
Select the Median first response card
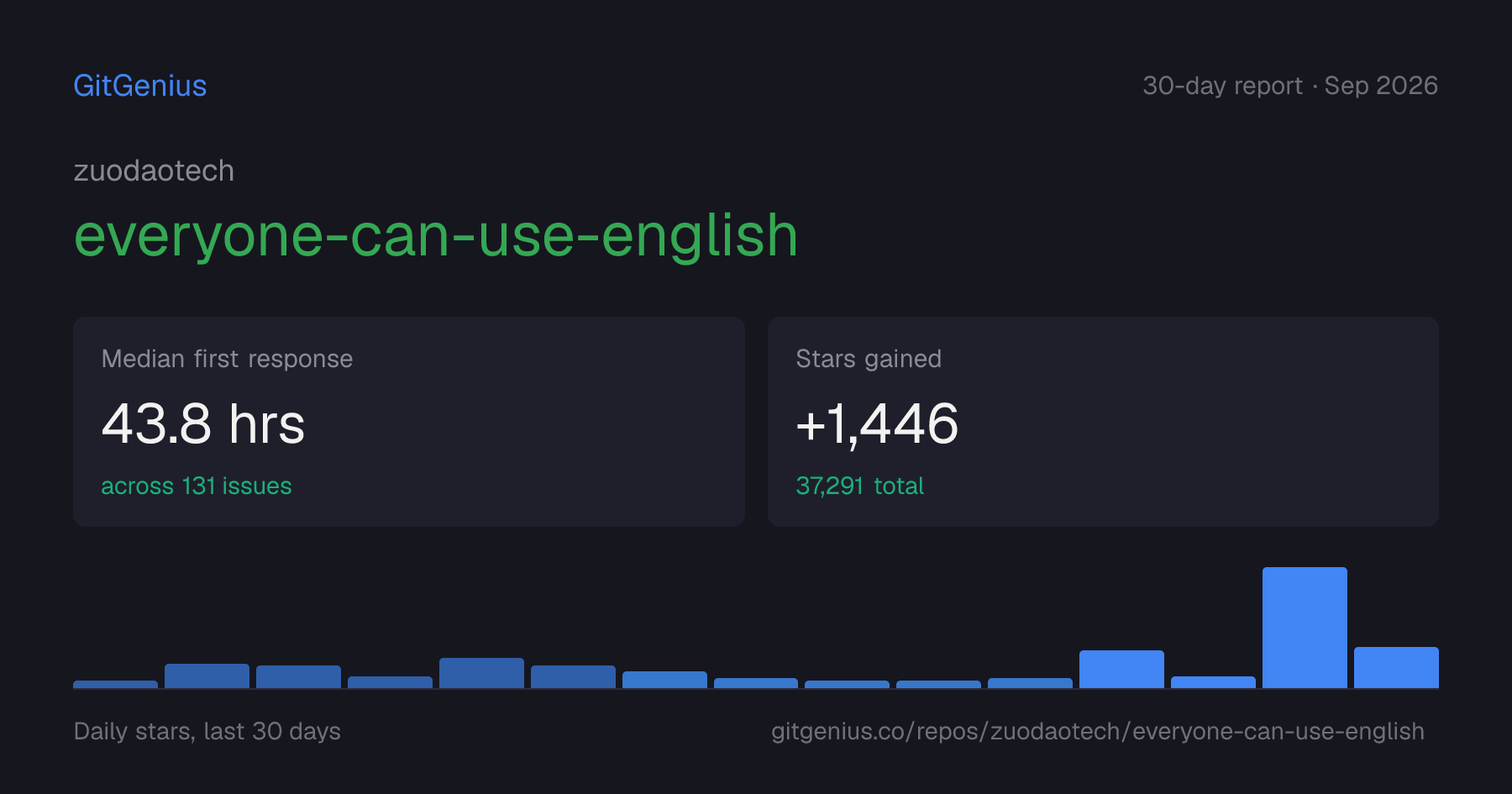tap(409, 422)
